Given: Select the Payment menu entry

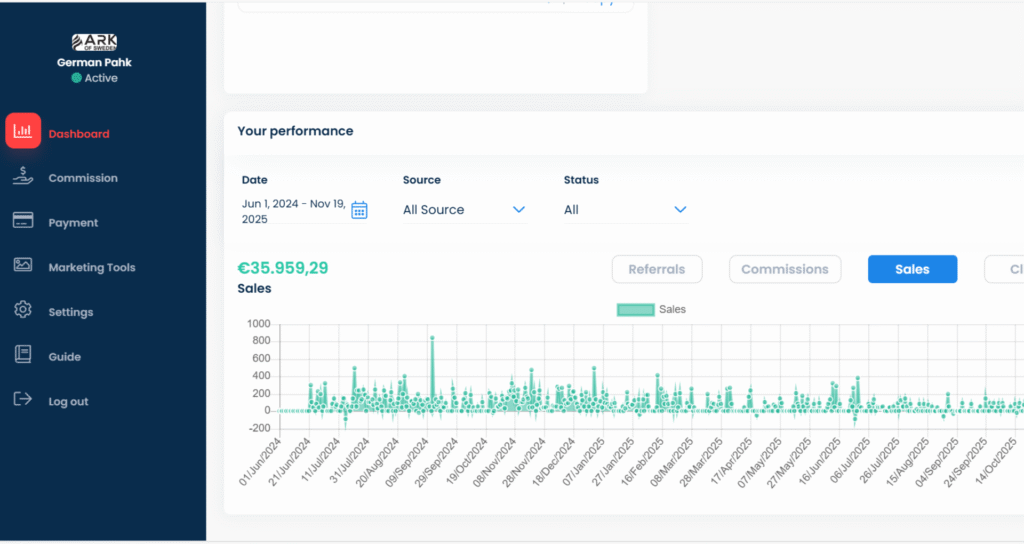Looking at the screenshot, I should (x=73, y=223).
